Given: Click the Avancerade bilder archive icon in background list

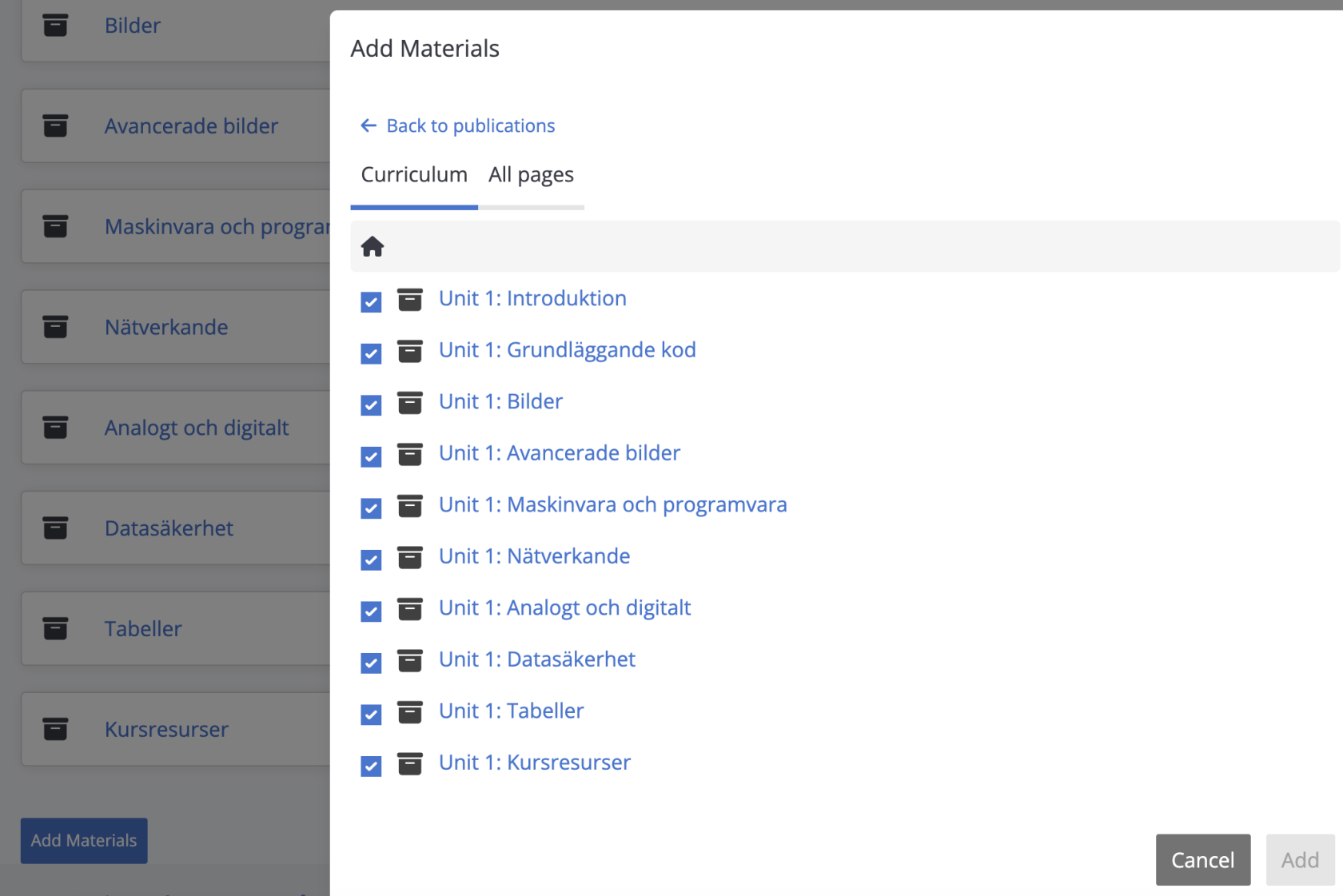Looking at the screenshot, I should (x=55, y=125).
